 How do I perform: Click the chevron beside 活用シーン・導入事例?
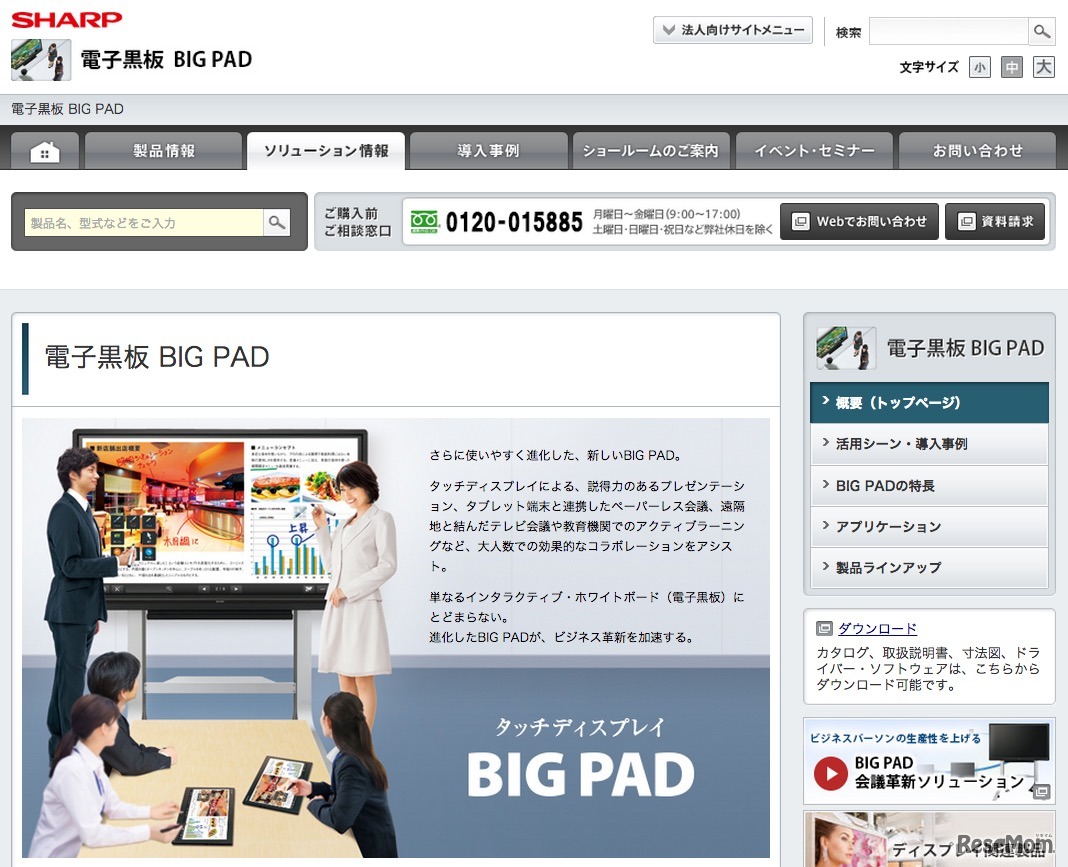pos(826,443)
